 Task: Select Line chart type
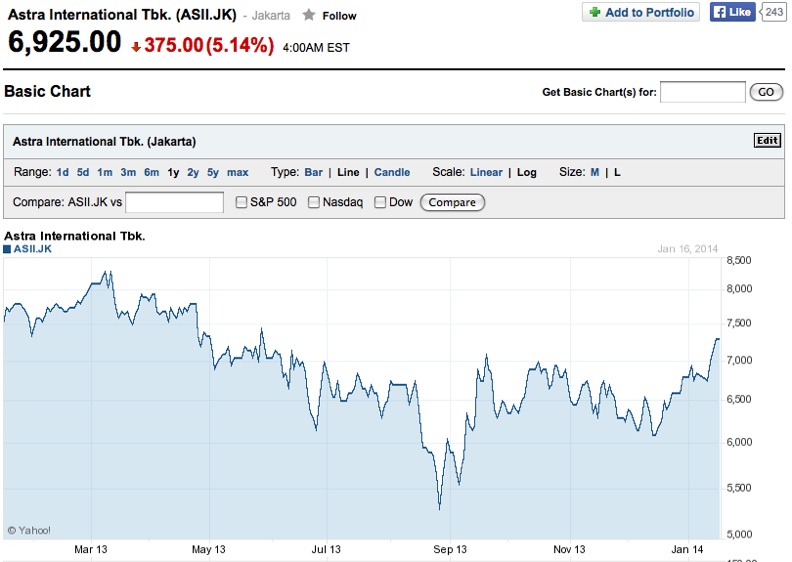point(349,172)
